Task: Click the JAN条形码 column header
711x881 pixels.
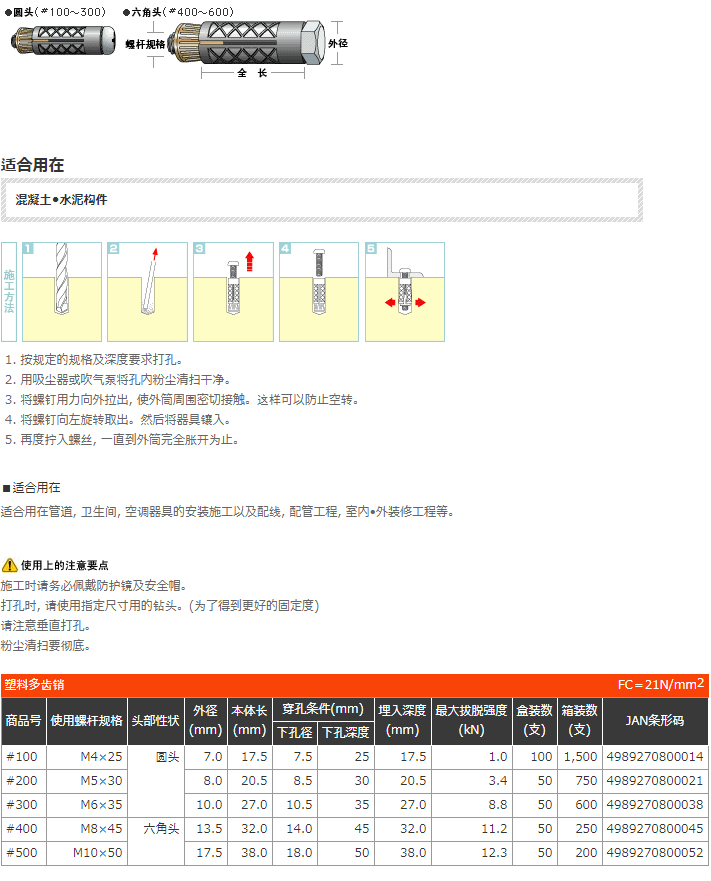Action: point(655,720)
